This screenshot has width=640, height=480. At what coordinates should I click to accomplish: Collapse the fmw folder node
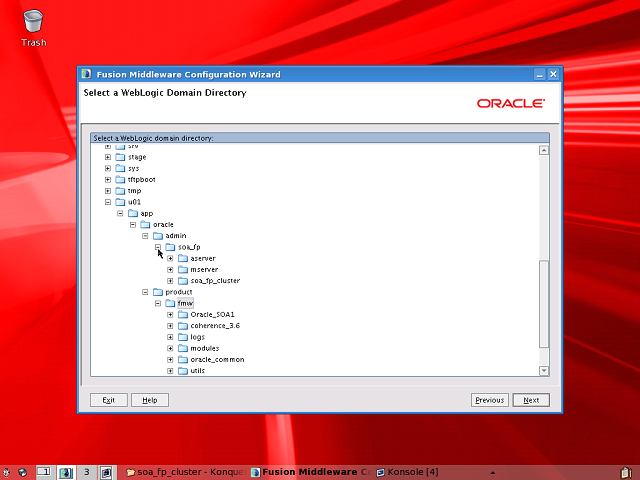pyautogui.click(x=158, y=303)
